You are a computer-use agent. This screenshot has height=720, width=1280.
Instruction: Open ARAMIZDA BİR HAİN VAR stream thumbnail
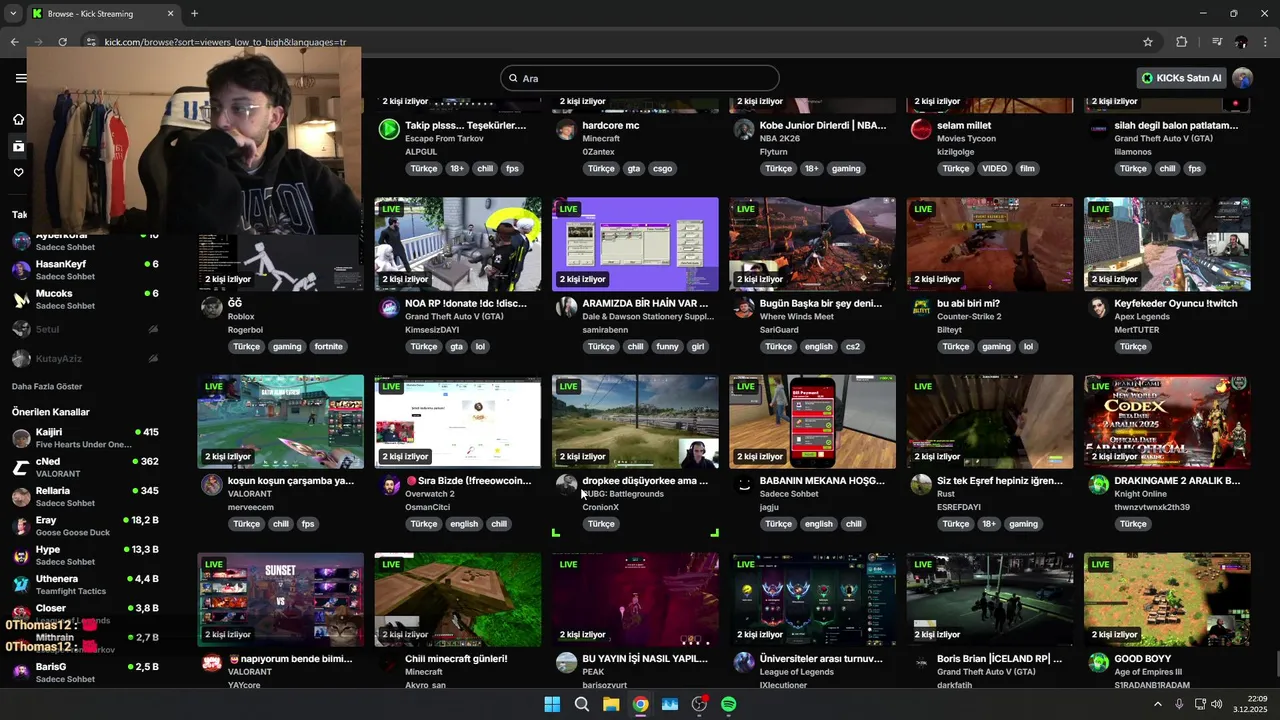[635, 244]
